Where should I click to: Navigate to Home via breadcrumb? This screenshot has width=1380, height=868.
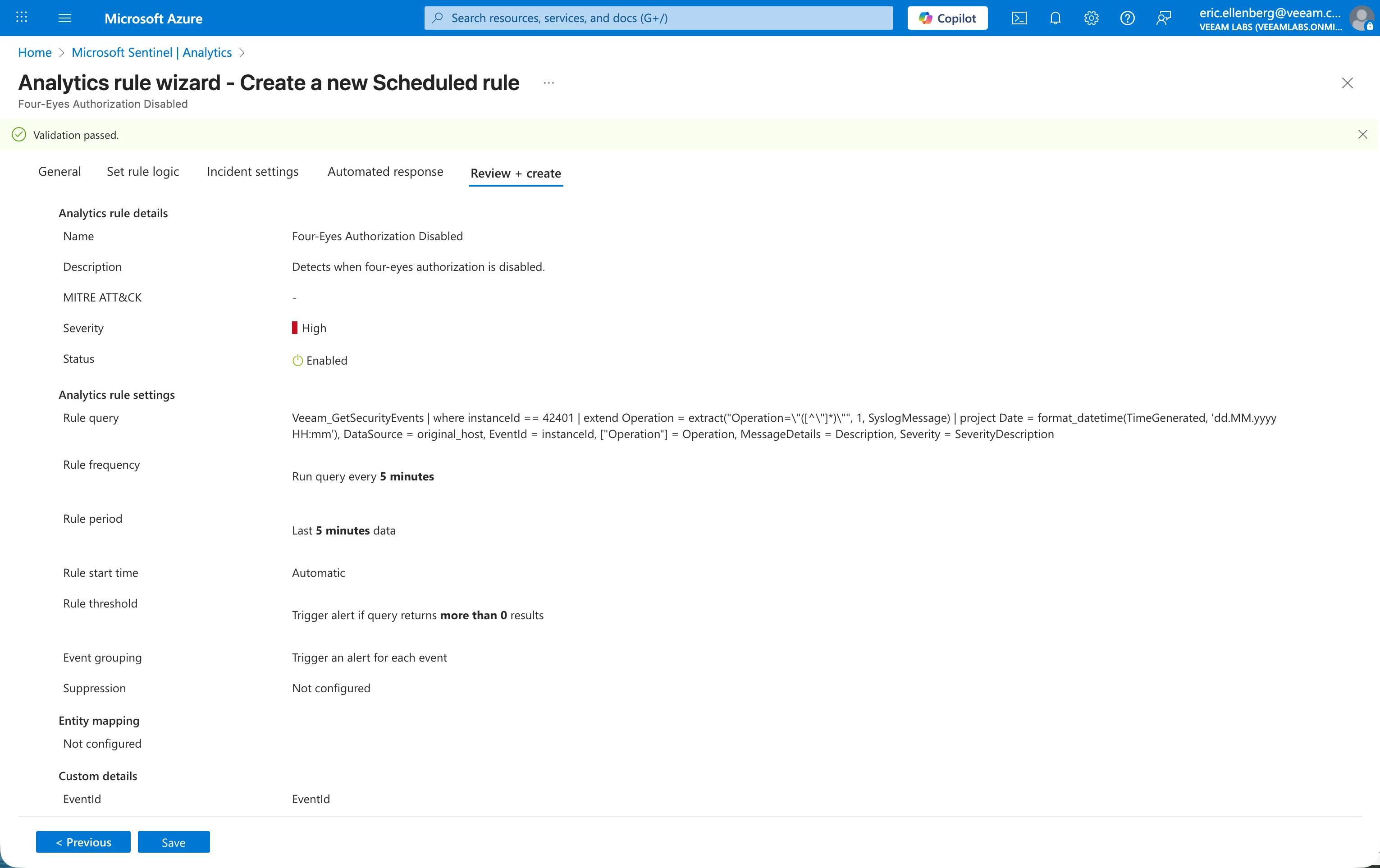(34, 52)
